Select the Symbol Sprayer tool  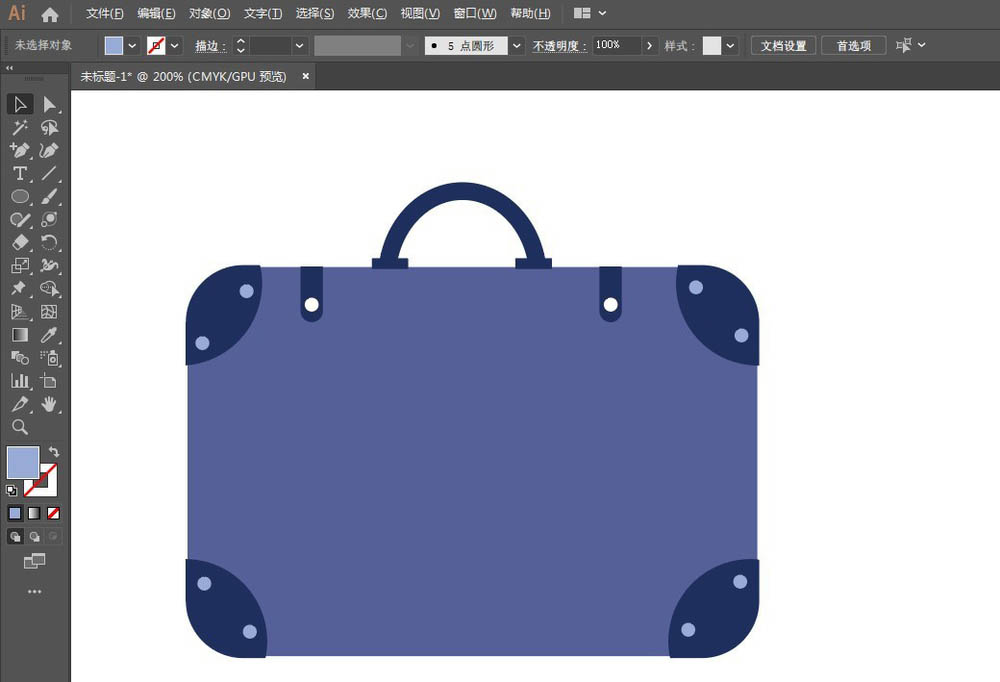pos(49,358)
